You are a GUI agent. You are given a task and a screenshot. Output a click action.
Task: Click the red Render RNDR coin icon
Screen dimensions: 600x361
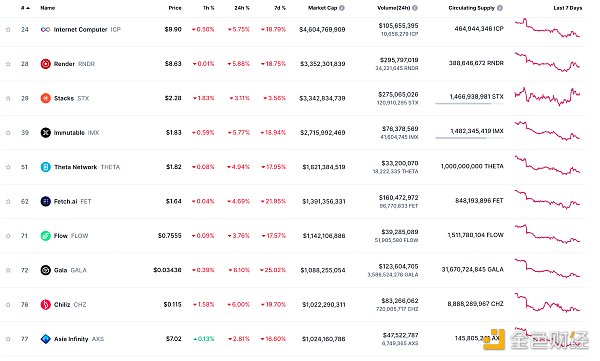[x=46, y=64]
